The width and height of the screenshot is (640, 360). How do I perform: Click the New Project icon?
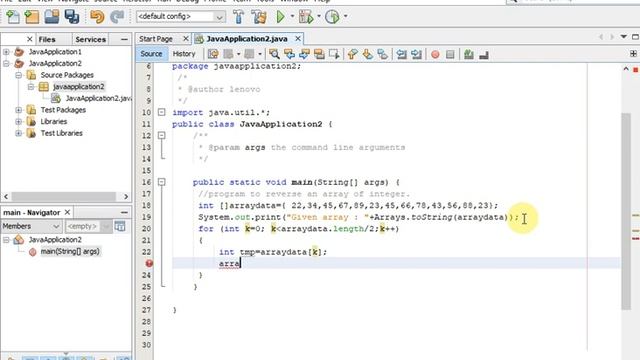[x=32, y=17]
